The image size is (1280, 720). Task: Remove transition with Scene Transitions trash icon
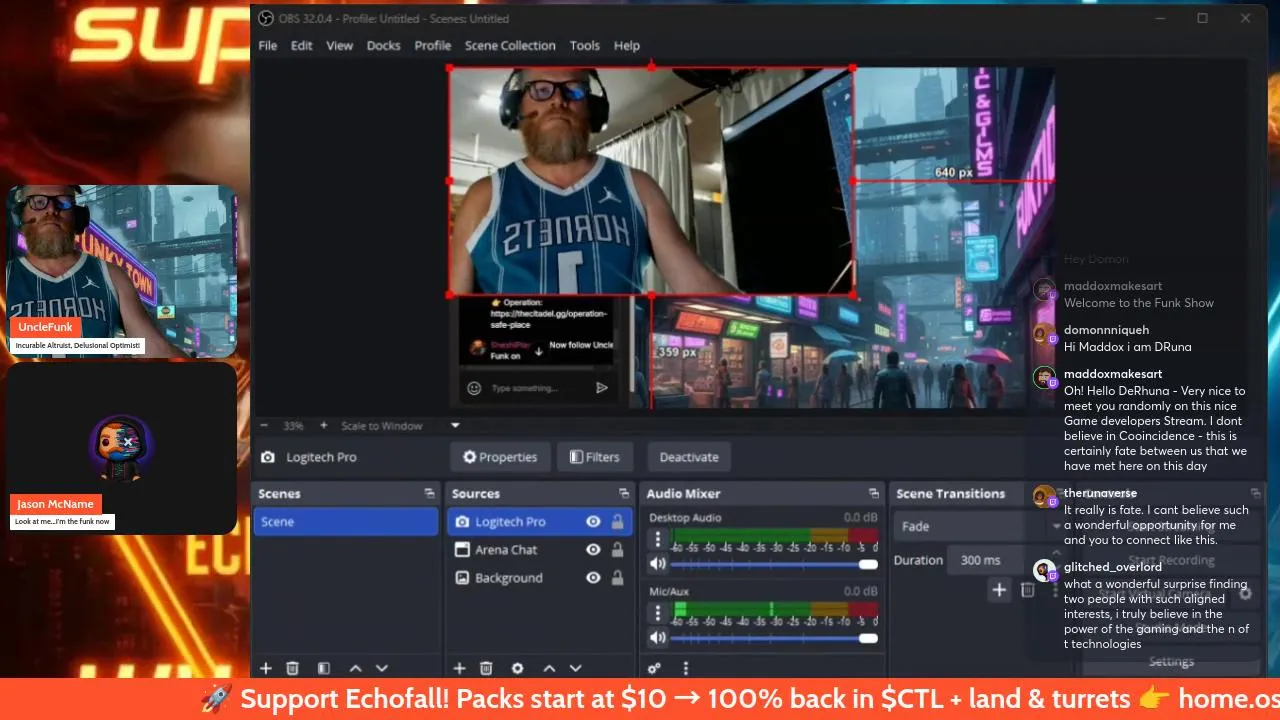(1027, 590)
